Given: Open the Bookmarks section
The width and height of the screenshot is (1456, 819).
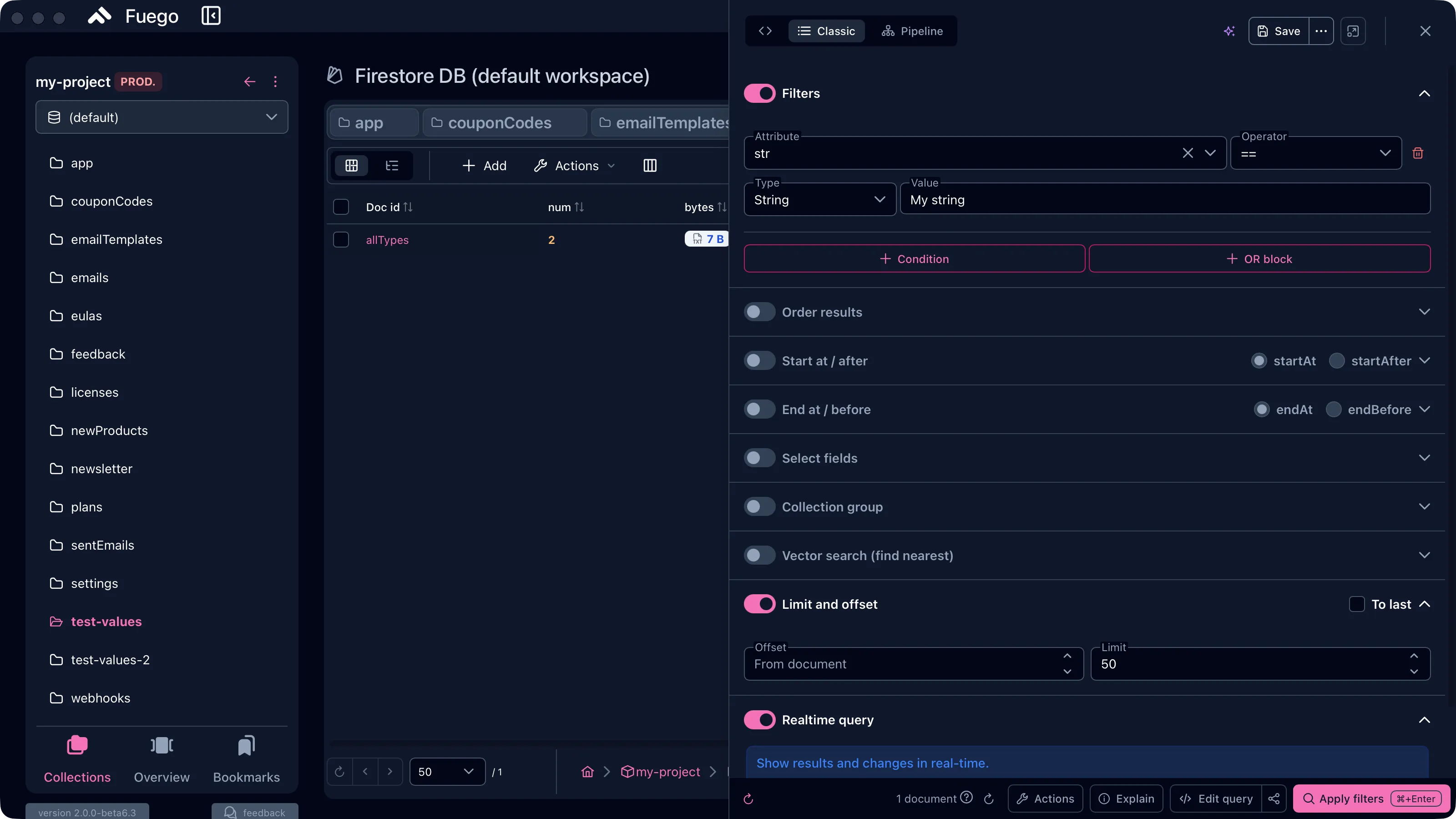Looking at the screenshot, I should click(x=247, y=759).
